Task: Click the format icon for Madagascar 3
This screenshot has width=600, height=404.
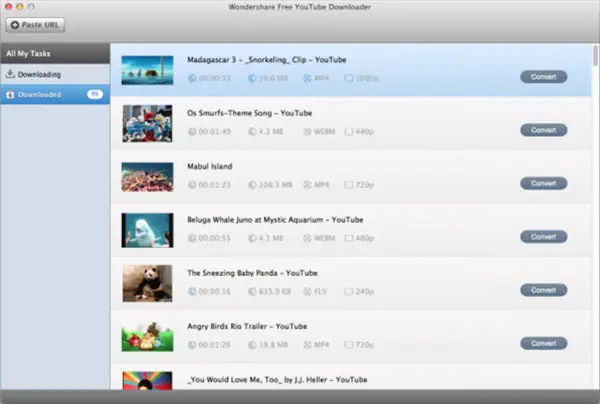Action: 307,78
